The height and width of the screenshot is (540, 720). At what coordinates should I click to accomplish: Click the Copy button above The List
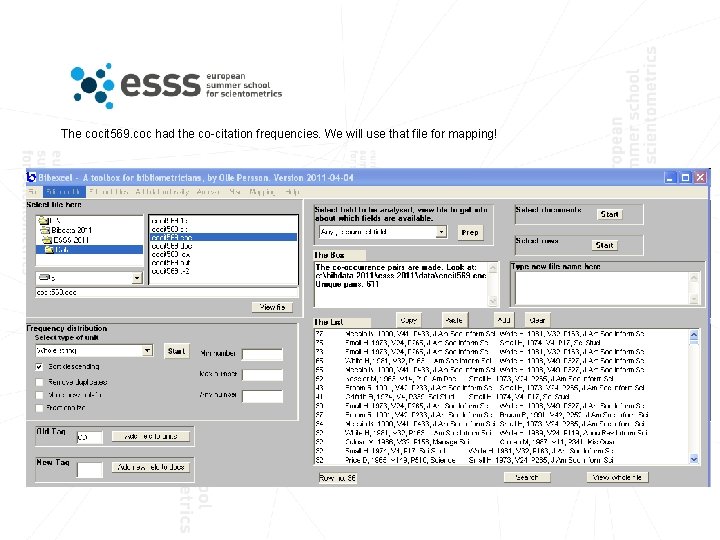pyautogui.click(x=409, y=320)
